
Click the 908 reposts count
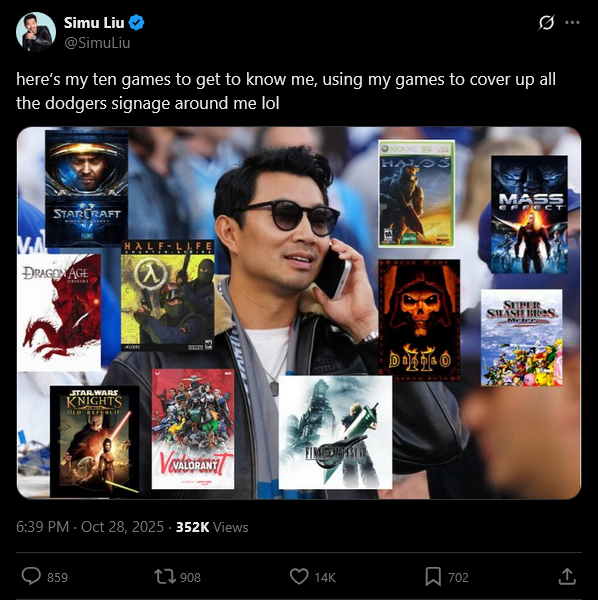[x=190, y=577]
